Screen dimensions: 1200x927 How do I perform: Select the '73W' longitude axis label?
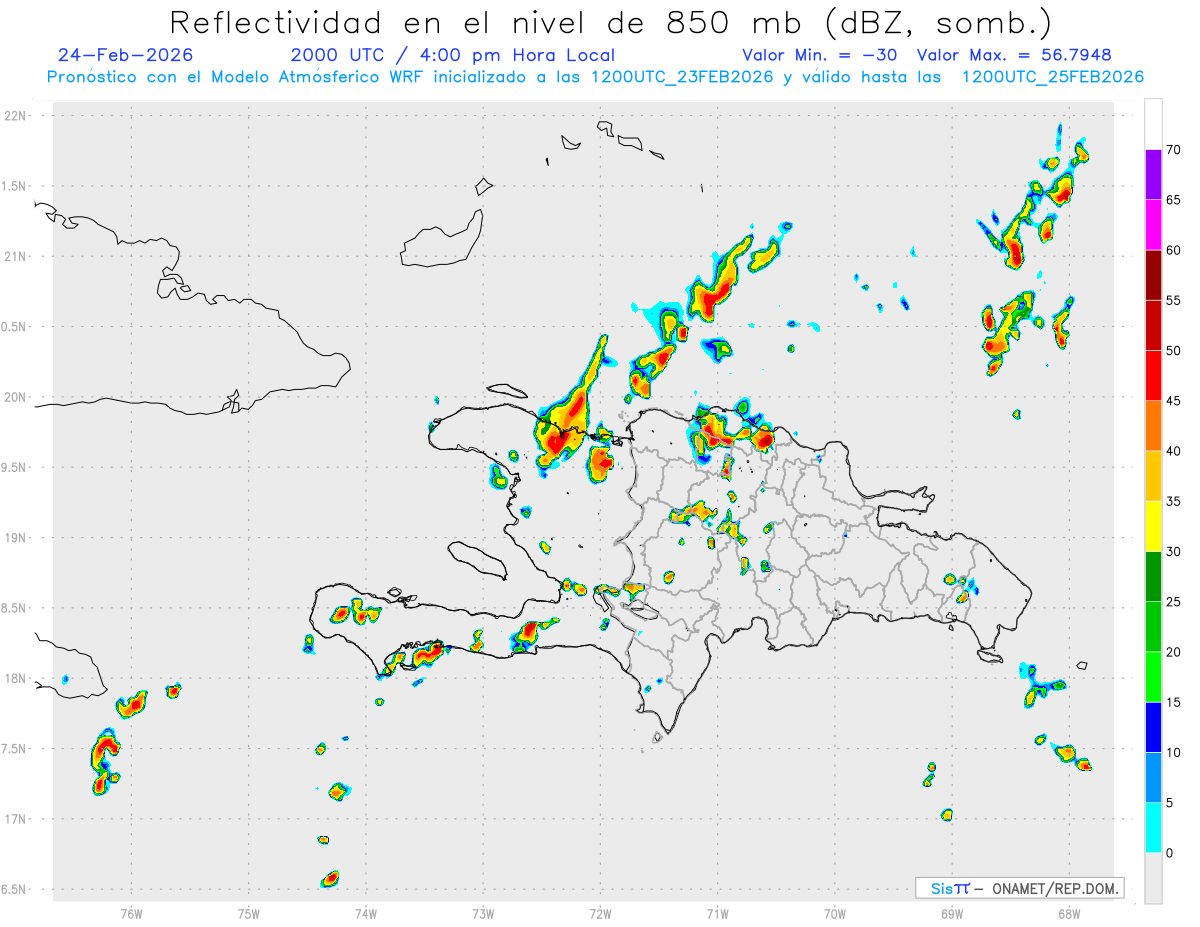click(x=483, y=913)
